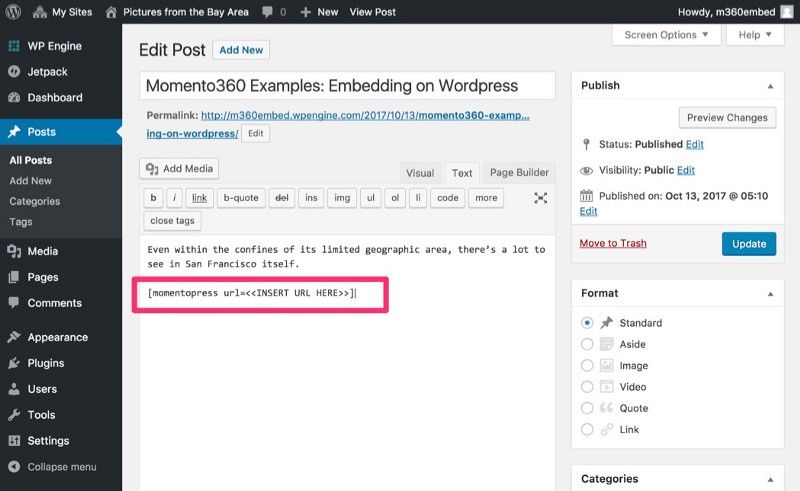
Task: Click the Appearance paintbrush icon
Action: [x=14, y=337]
